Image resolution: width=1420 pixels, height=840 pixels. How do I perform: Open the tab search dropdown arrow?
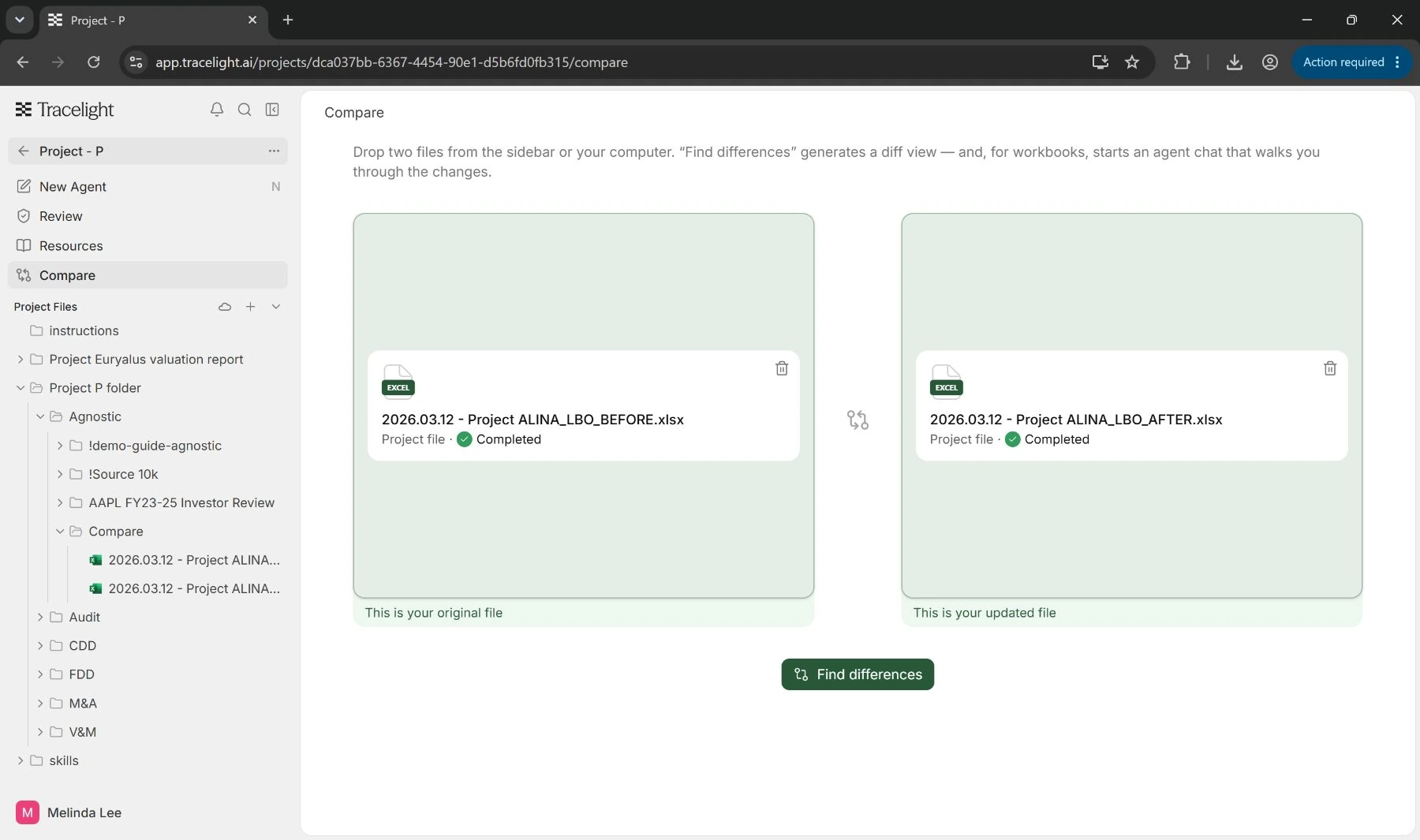click(x=20, y=20)
